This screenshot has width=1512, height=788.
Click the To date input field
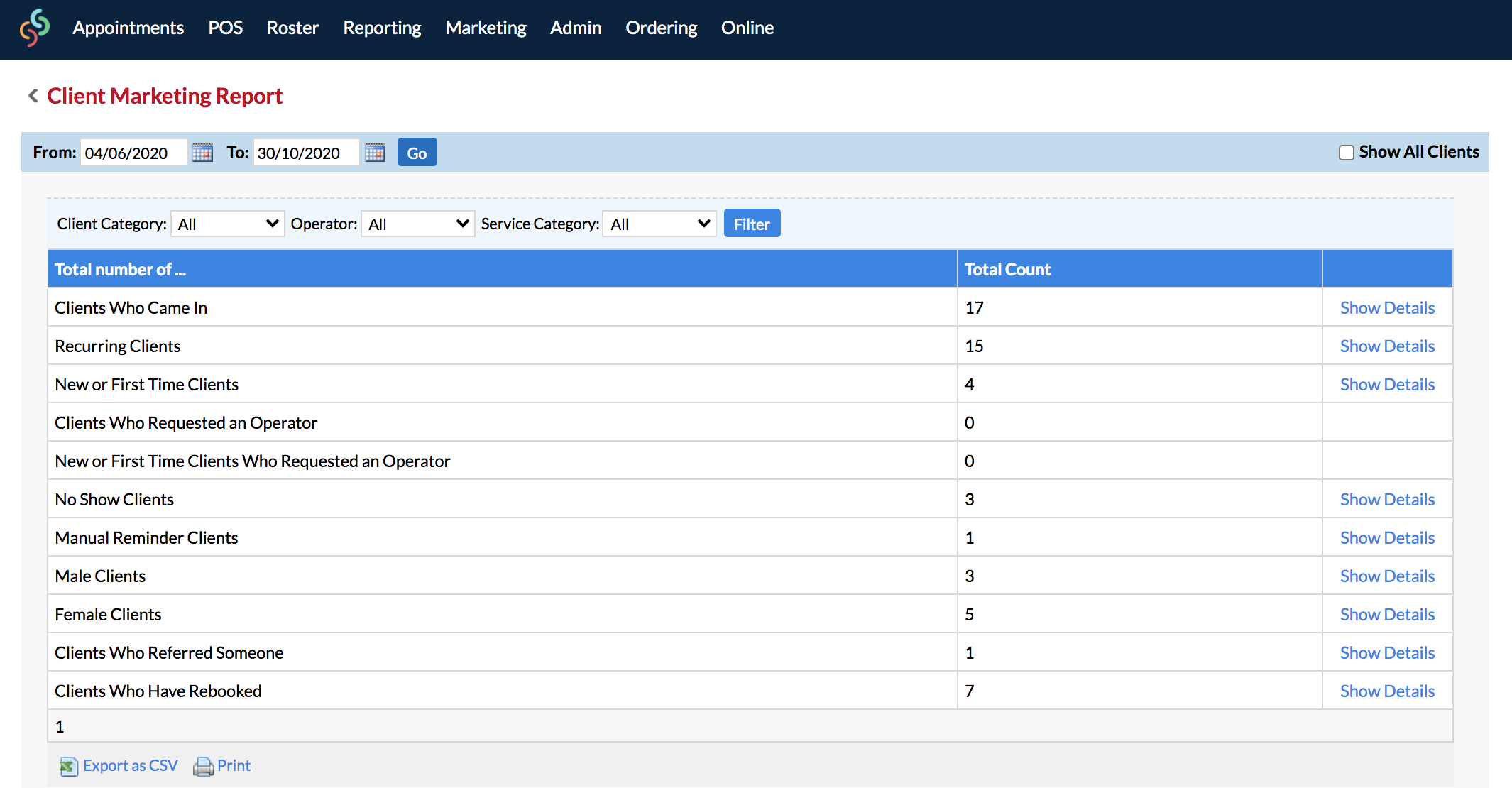pos(306,153)
